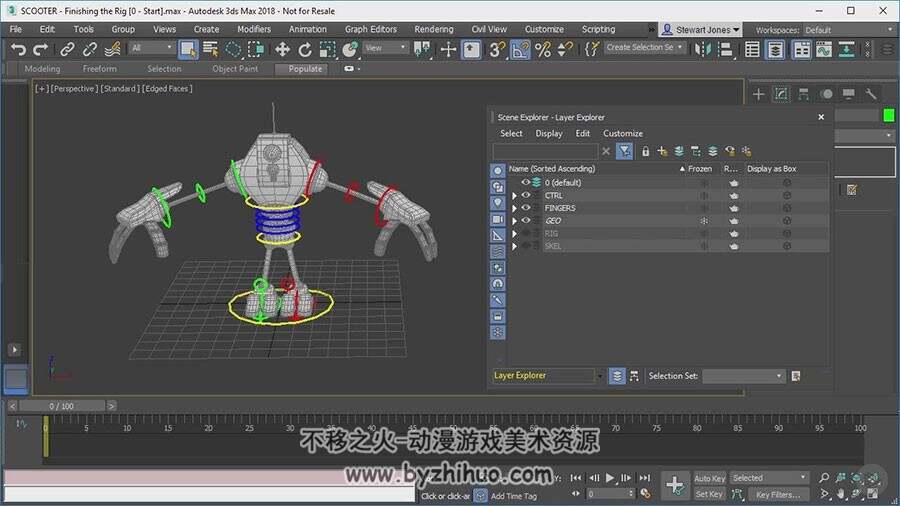
Task: Click the Layer Explorer search field
Action: [545, 151]
